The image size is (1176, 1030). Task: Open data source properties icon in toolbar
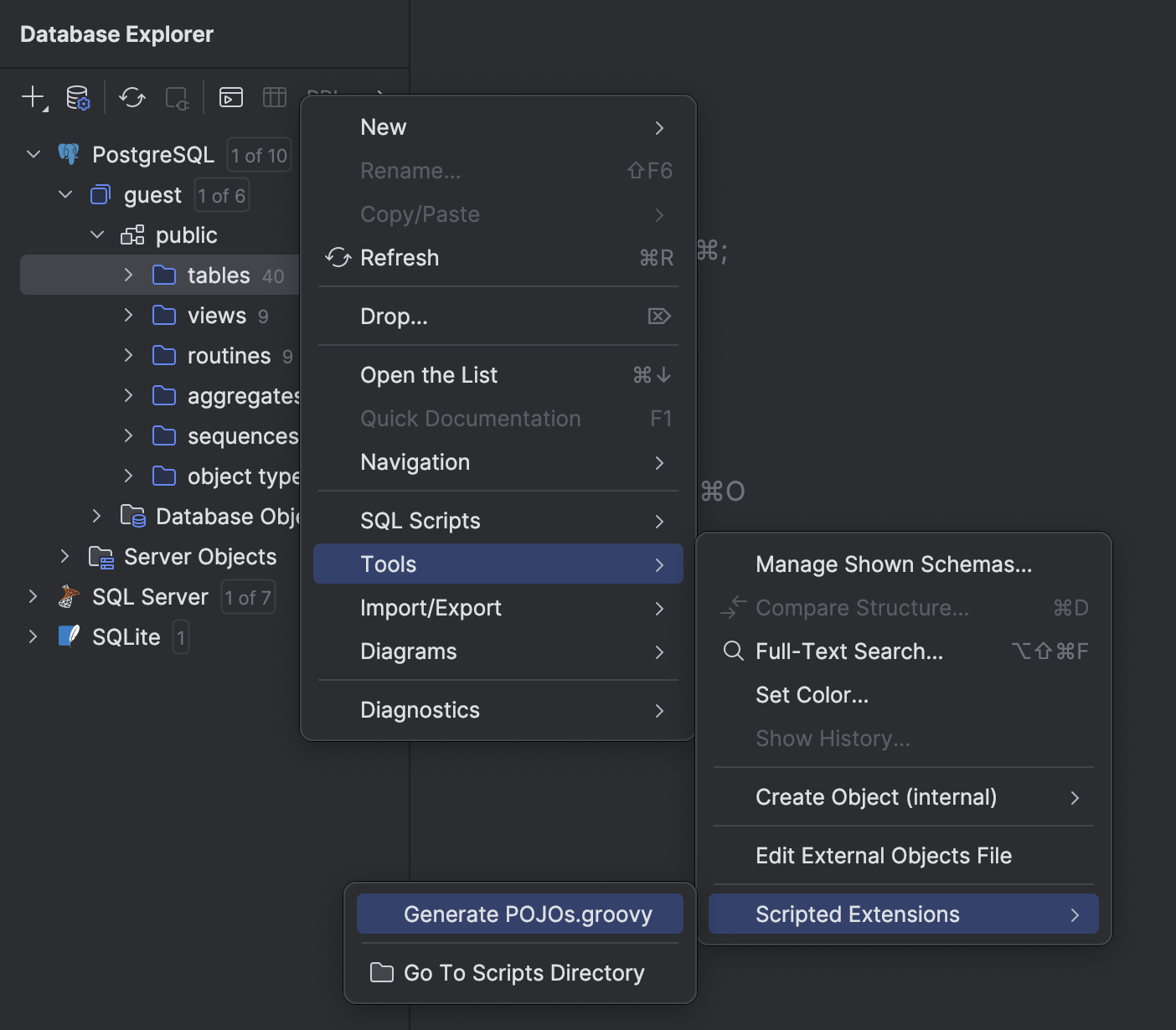[x=78, y=97]
